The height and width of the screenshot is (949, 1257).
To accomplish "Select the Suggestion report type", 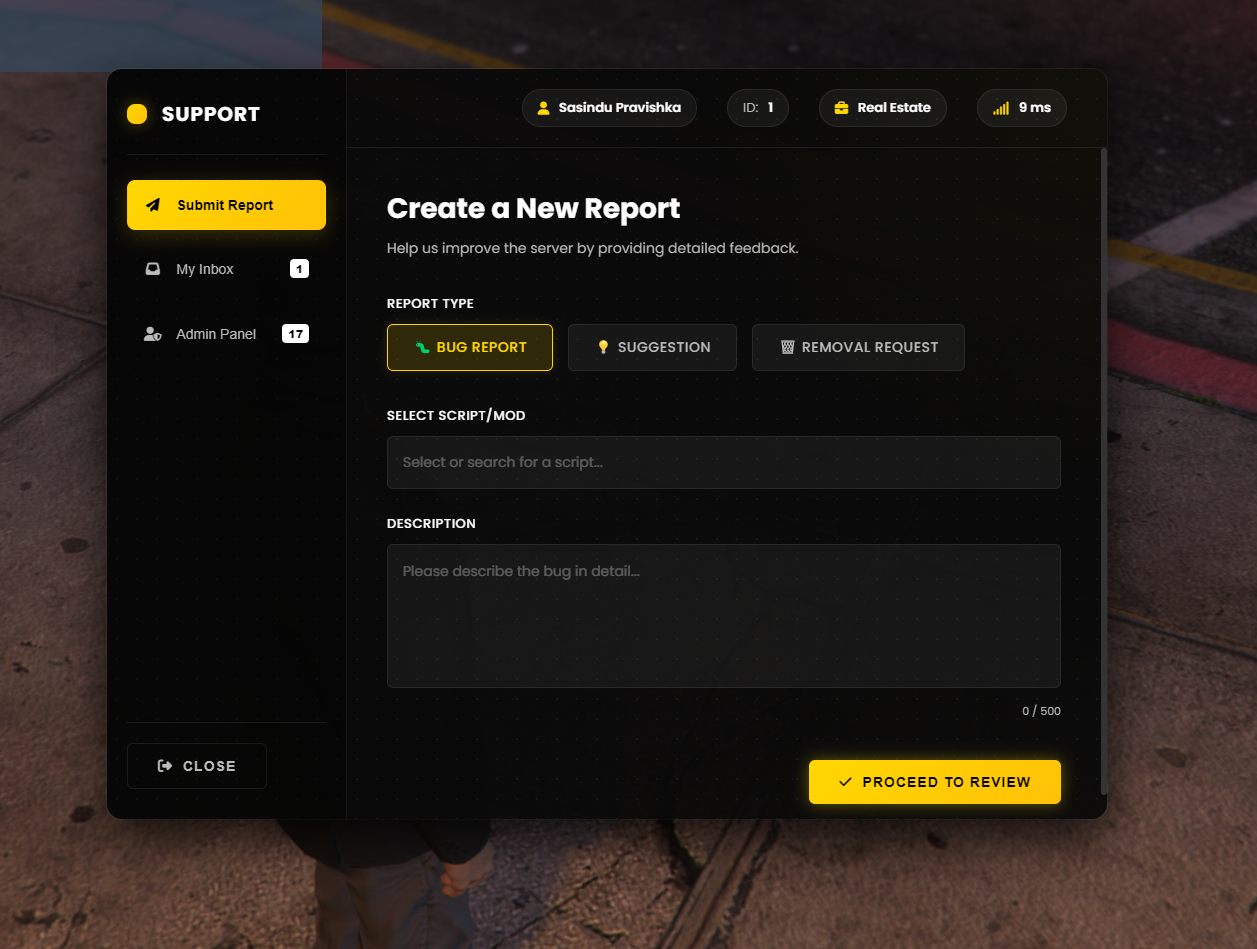I will tap(652, 347).
